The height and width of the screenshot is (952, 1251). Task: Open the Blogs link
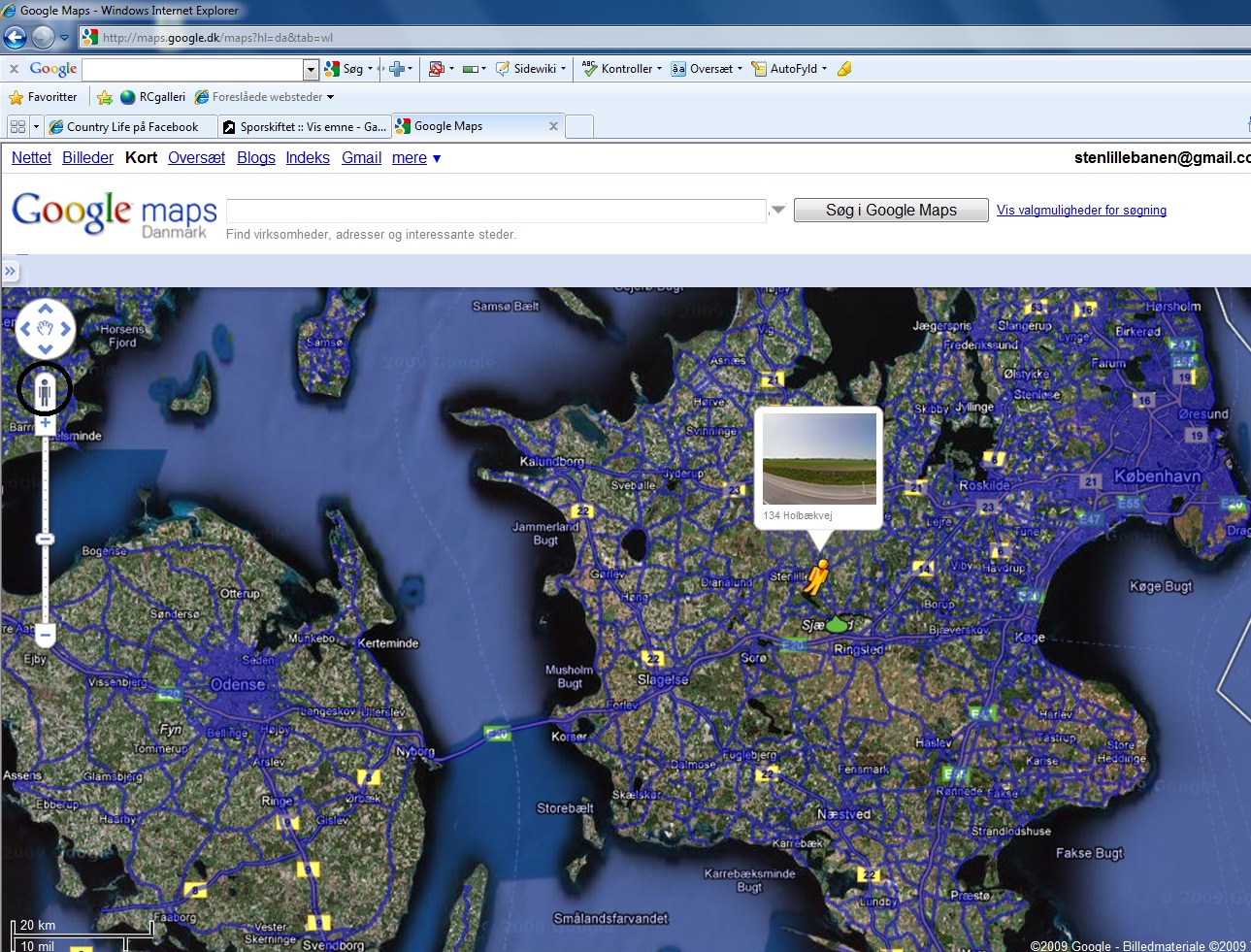[256, 157]
